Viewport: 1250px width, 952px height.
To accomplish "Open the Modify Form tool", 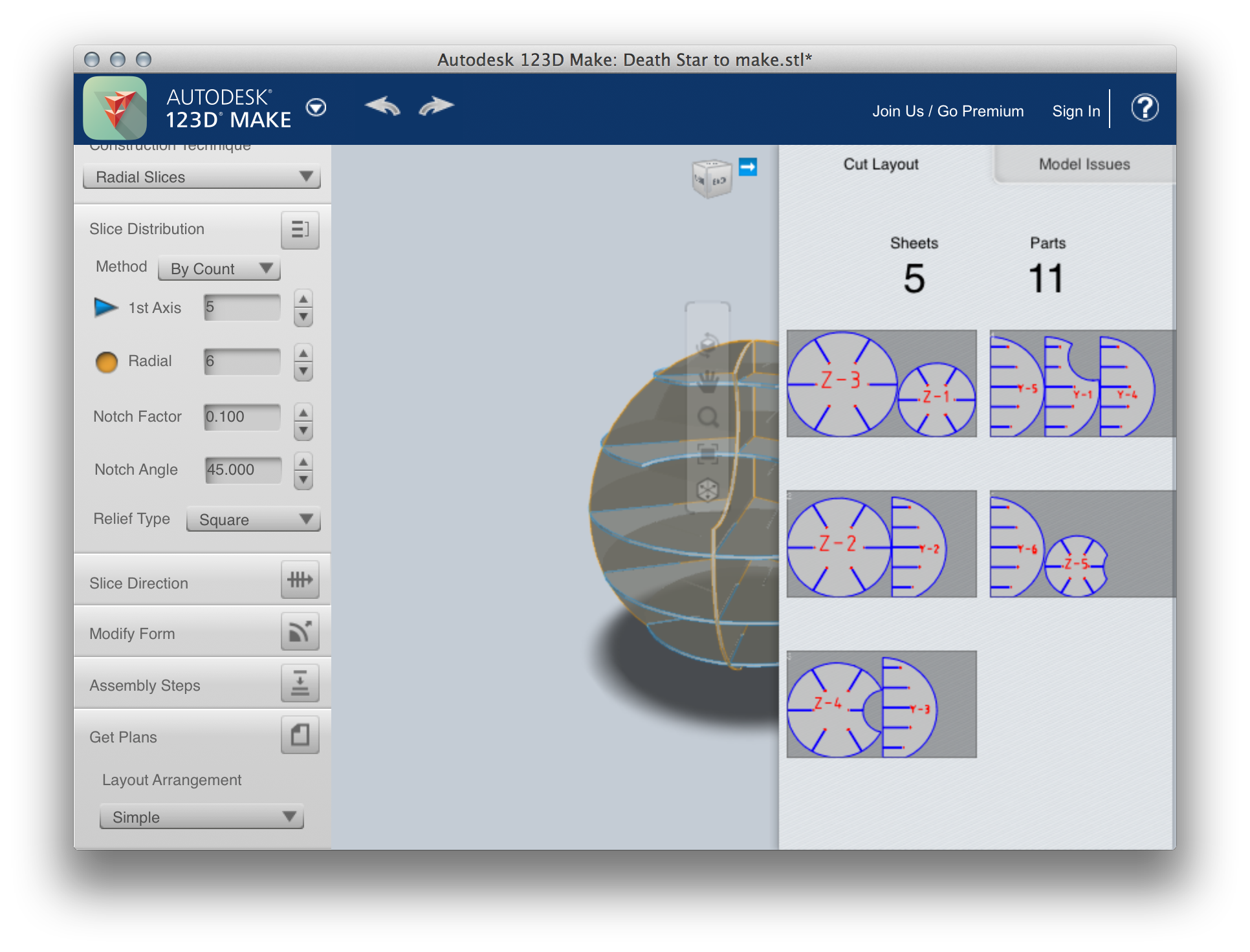I will pos(300,632).
